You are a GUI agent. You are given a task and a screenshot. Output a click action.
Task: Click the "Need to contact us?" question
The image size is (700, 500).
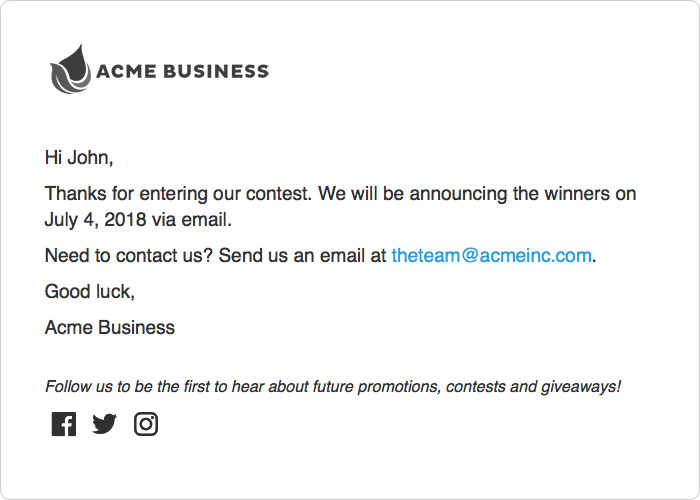[128, 255]
